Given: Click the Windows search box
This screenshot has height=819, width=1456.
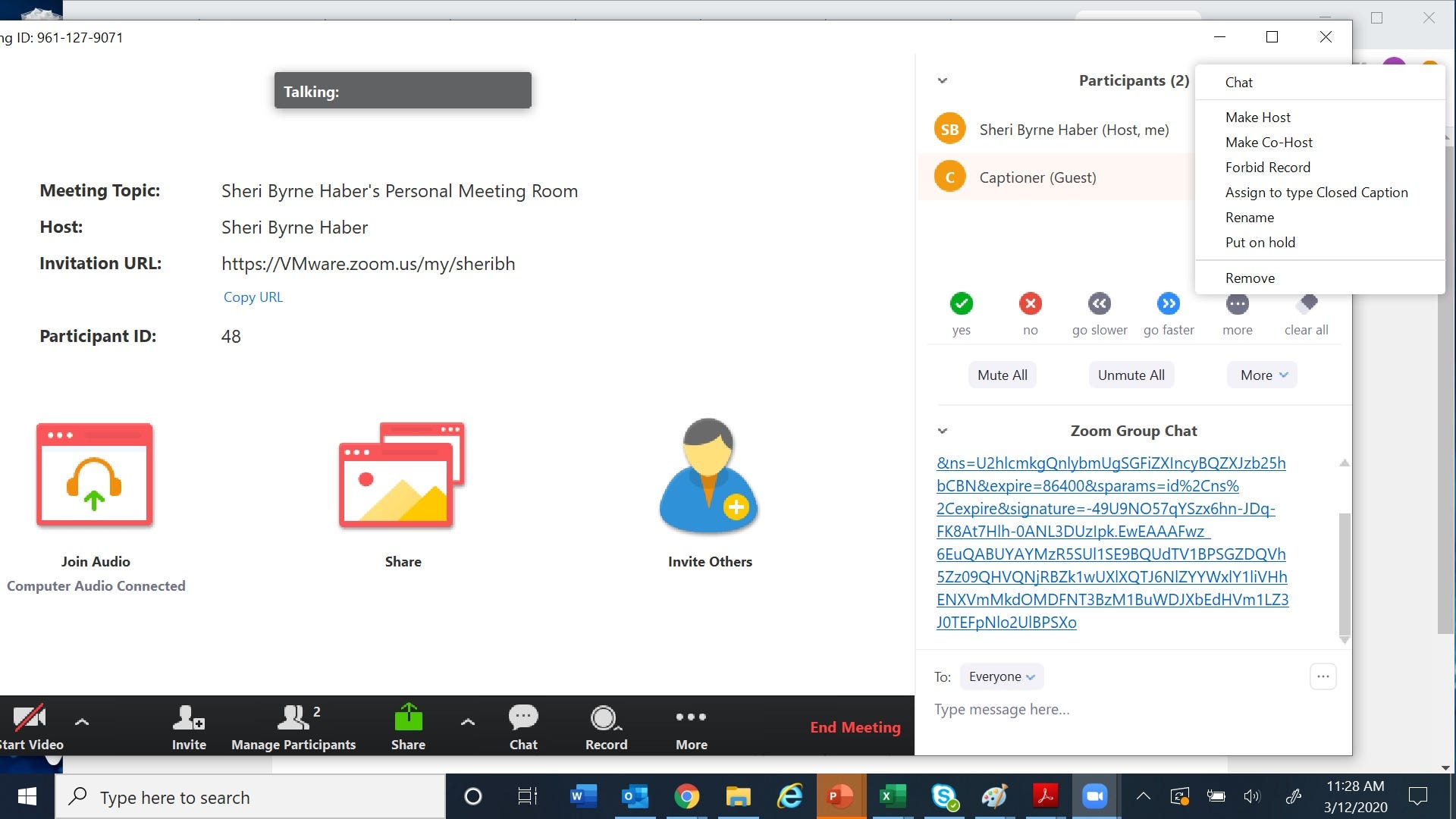Looking at the screenshot, I should click(250, 796).
